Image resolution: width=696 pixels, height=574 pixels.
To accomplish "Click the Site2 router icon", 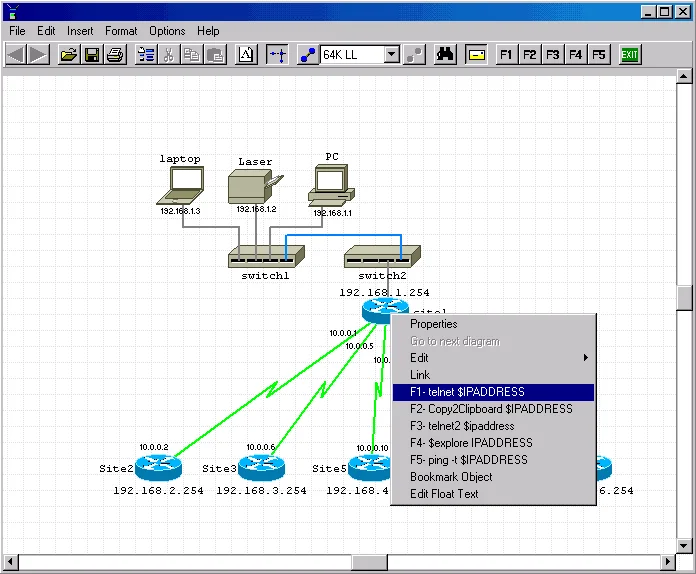I will (158, 468).
